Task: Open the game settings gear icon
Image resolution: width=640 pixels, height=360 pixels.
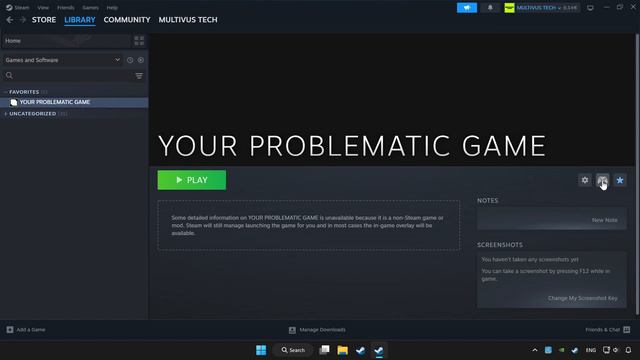Action: pyautogui.click(x=585, y=180)
